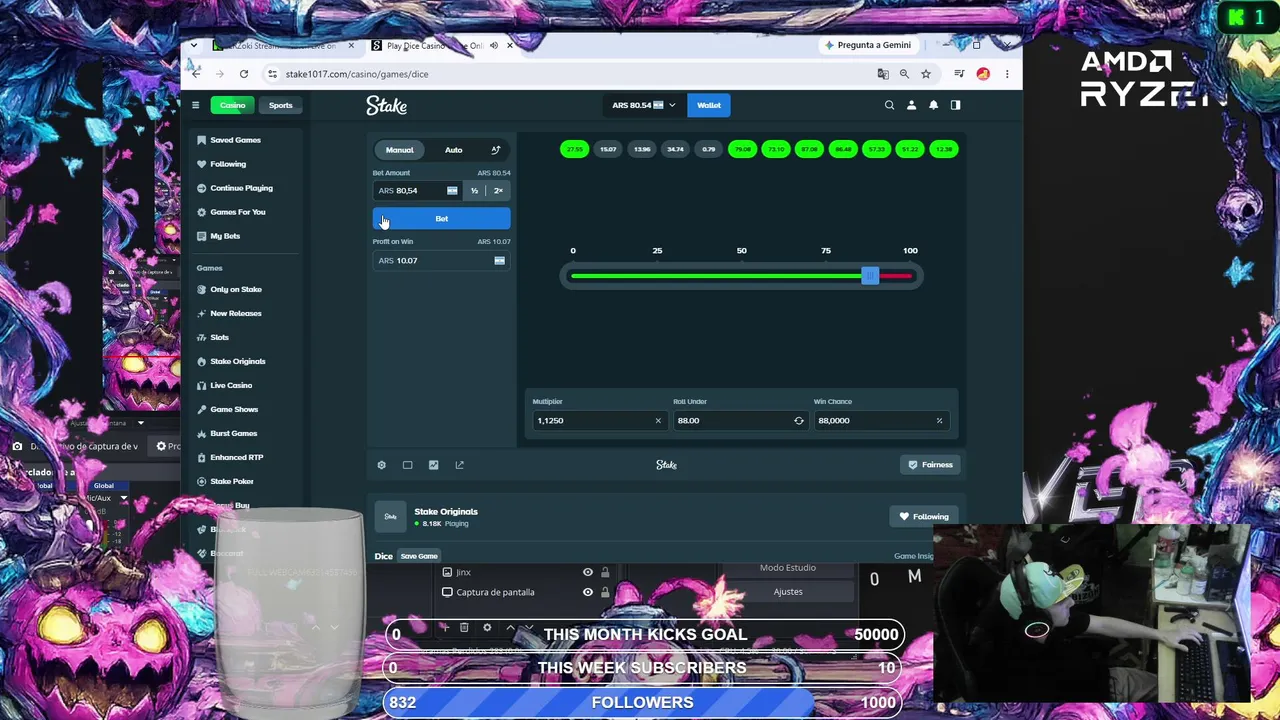This screenshot has width=1280, height=720.
Task: Open the user profile icon in Stake header
Action: coord(911,105)
